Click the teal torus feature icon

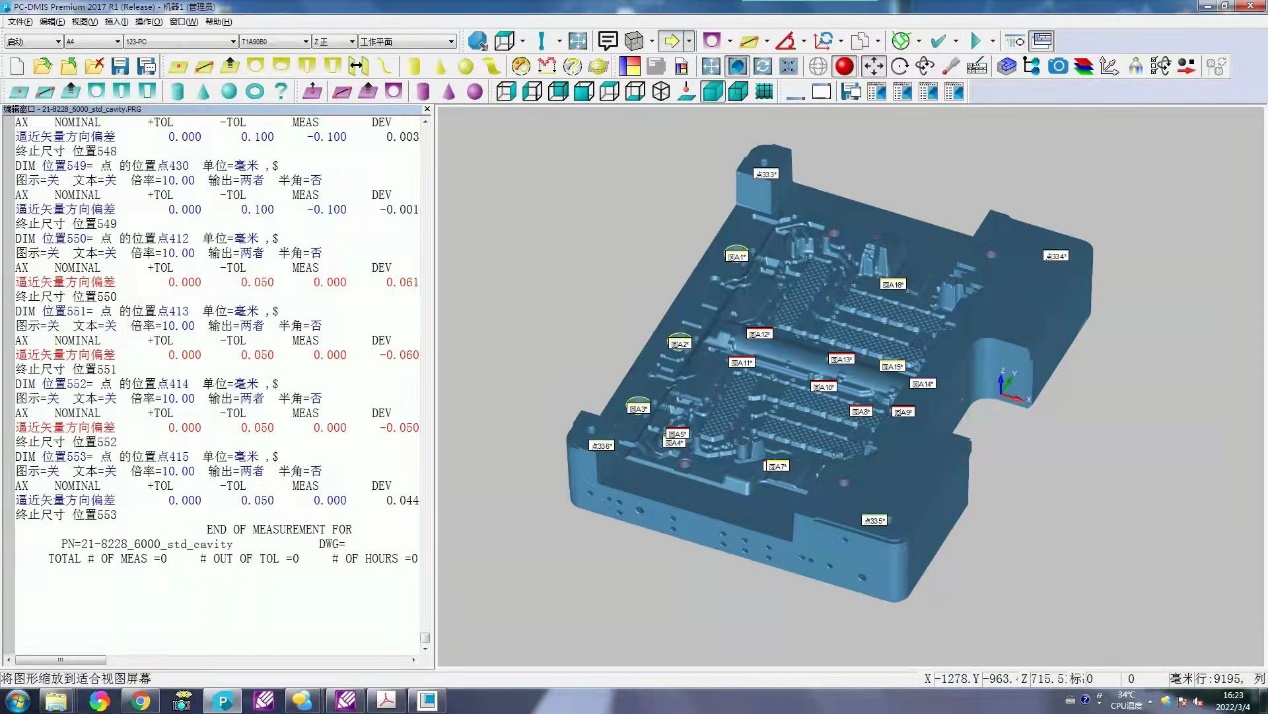point(255,92)
